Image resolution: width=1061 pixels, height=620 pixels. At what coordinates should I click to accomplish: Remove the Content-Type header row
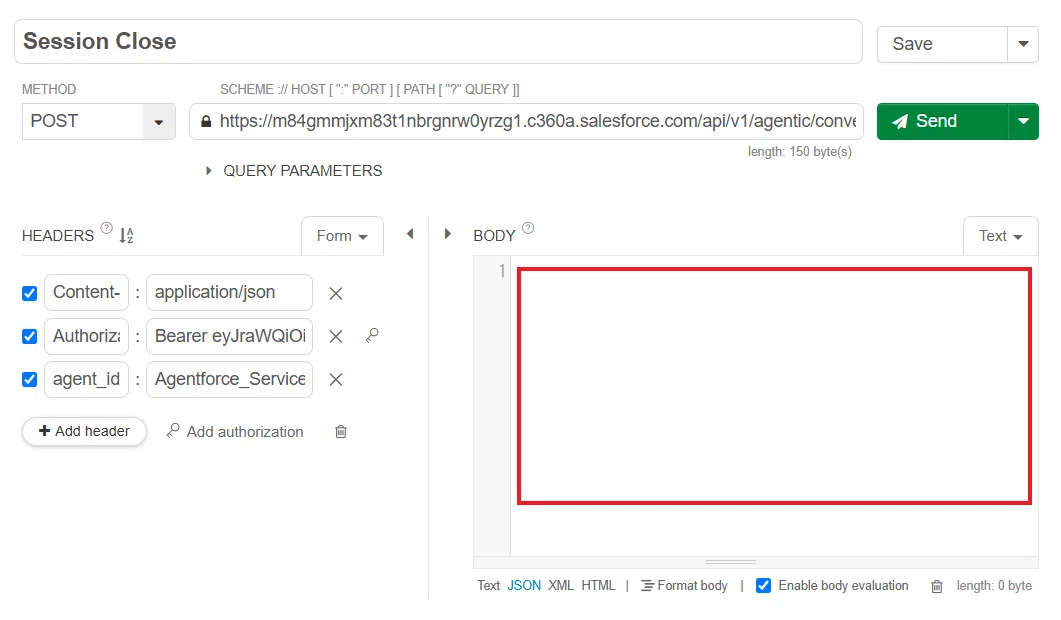click(336, 293)
